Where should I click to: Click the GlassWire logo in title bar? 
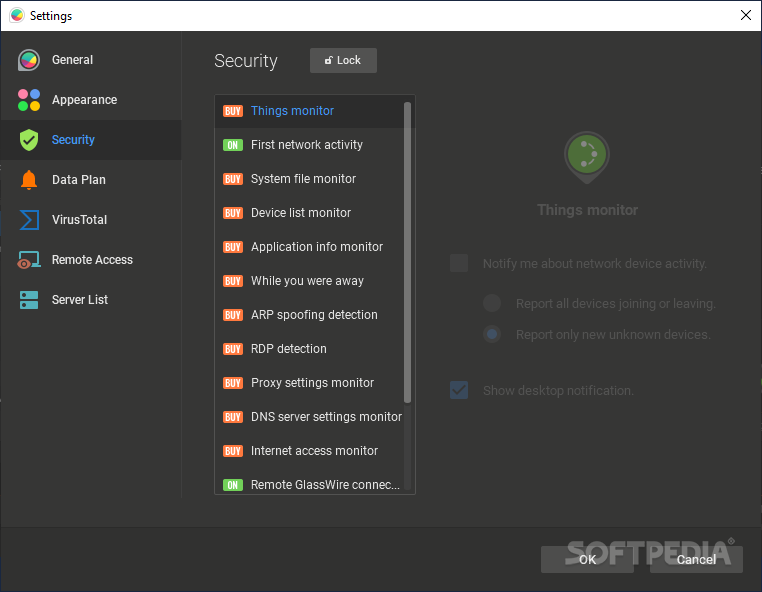(x=17, y=16)
